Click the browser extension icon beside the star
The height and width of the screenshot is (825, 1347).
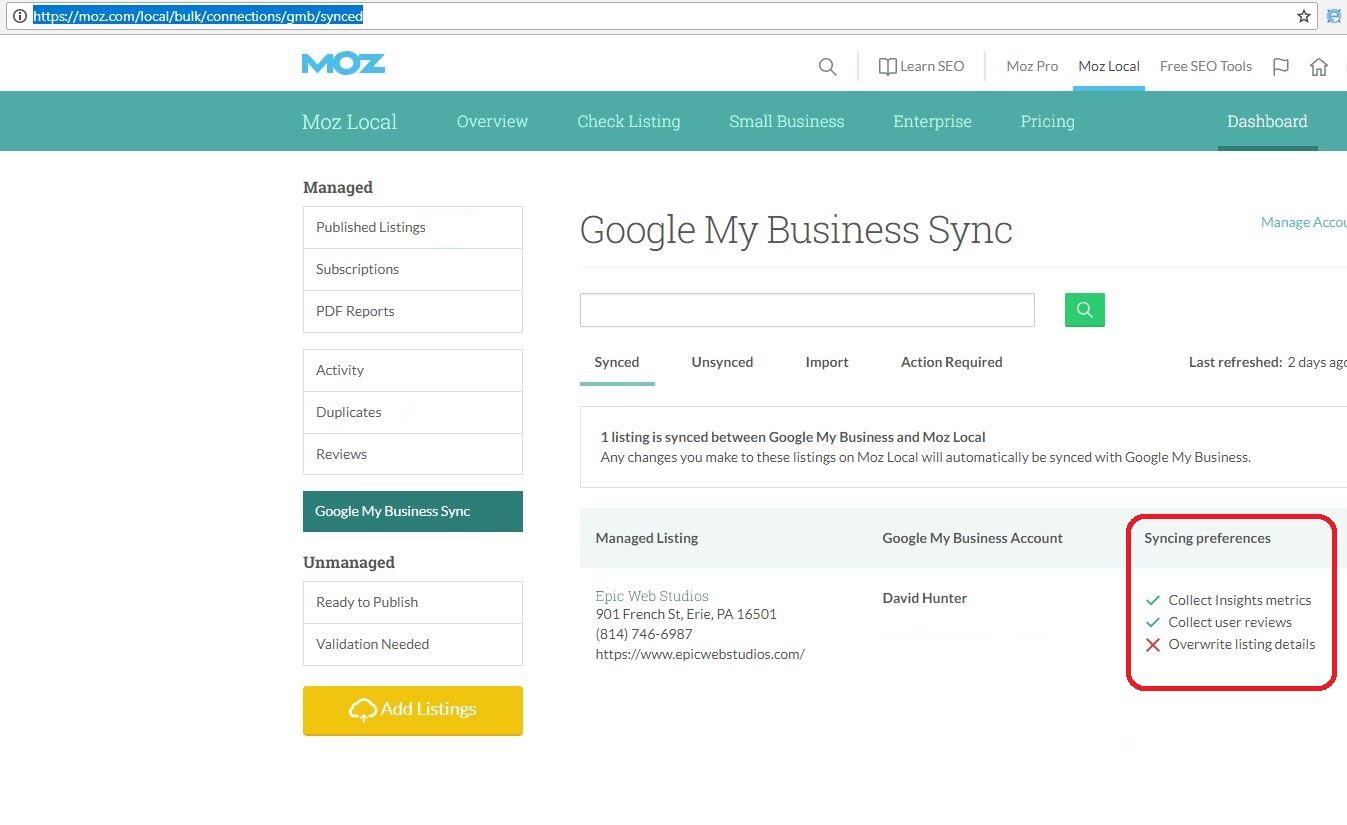click(1334, 16)
